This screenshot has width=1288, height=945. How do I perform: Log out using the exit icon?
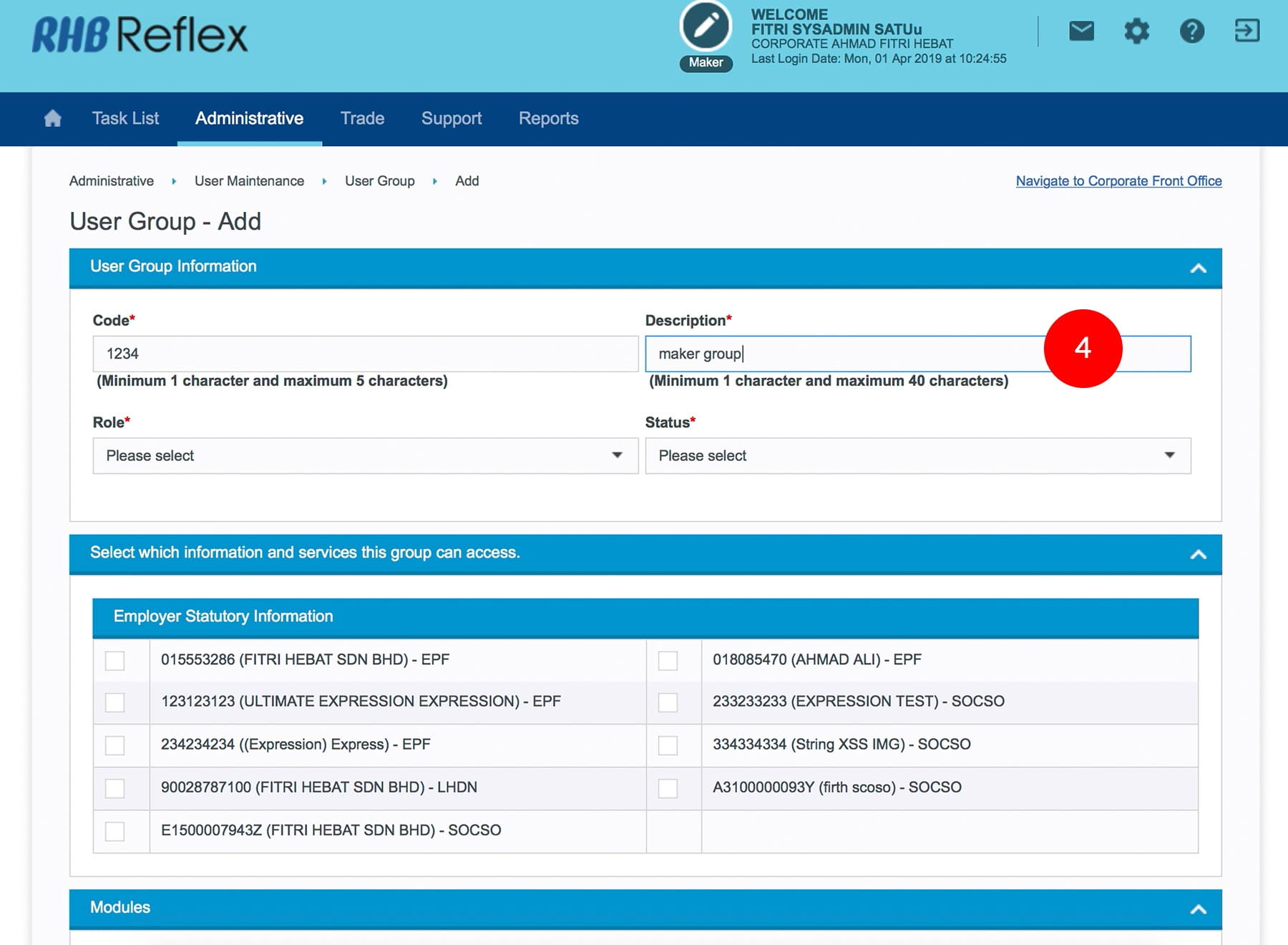point(1246,31)
